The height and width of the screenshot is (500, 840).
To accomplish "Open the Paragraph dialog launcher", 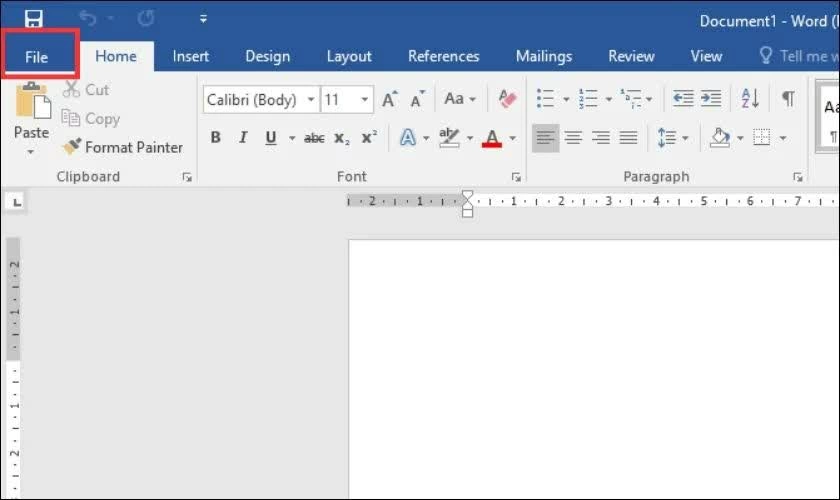I will click(x=798, y=177).
